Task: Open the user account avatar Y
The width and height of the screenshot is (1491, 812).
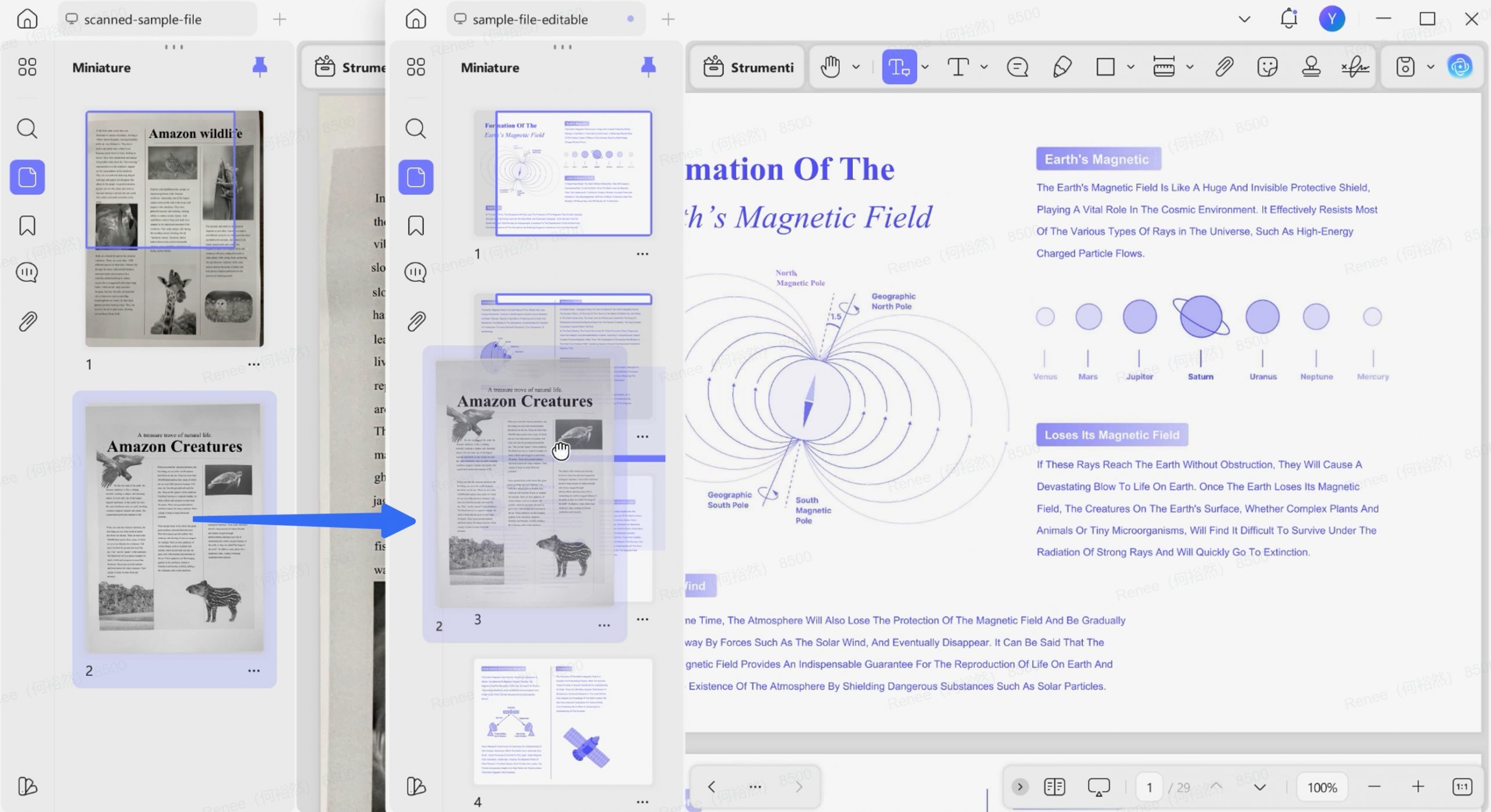Action: coord(1332,19)
